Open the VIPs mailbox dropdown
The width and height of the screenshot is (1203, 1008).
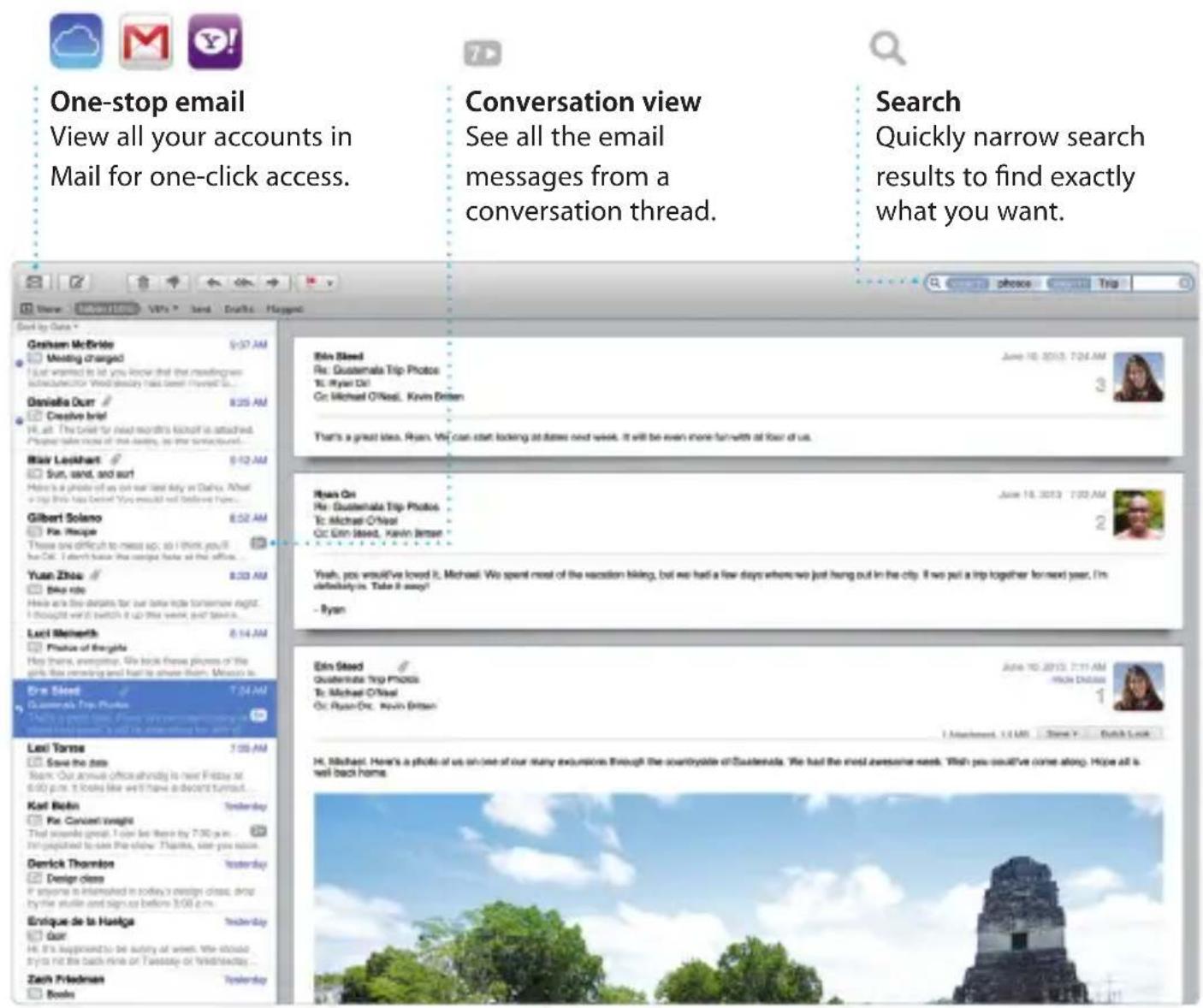coord(163,308)
